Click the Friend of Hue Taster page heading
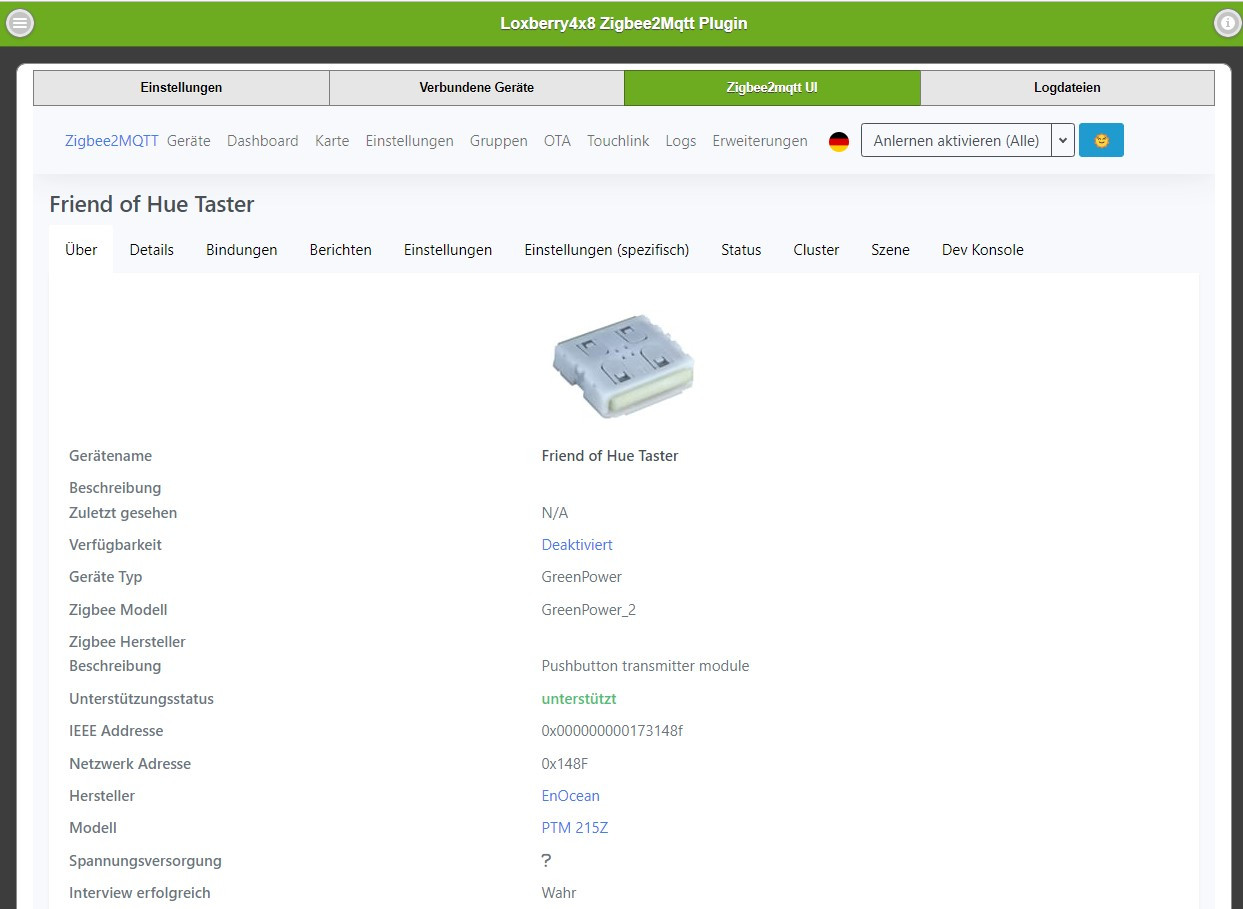This screenshot has width=1243, height=909. pyautogui.click(x=152, y=204)
